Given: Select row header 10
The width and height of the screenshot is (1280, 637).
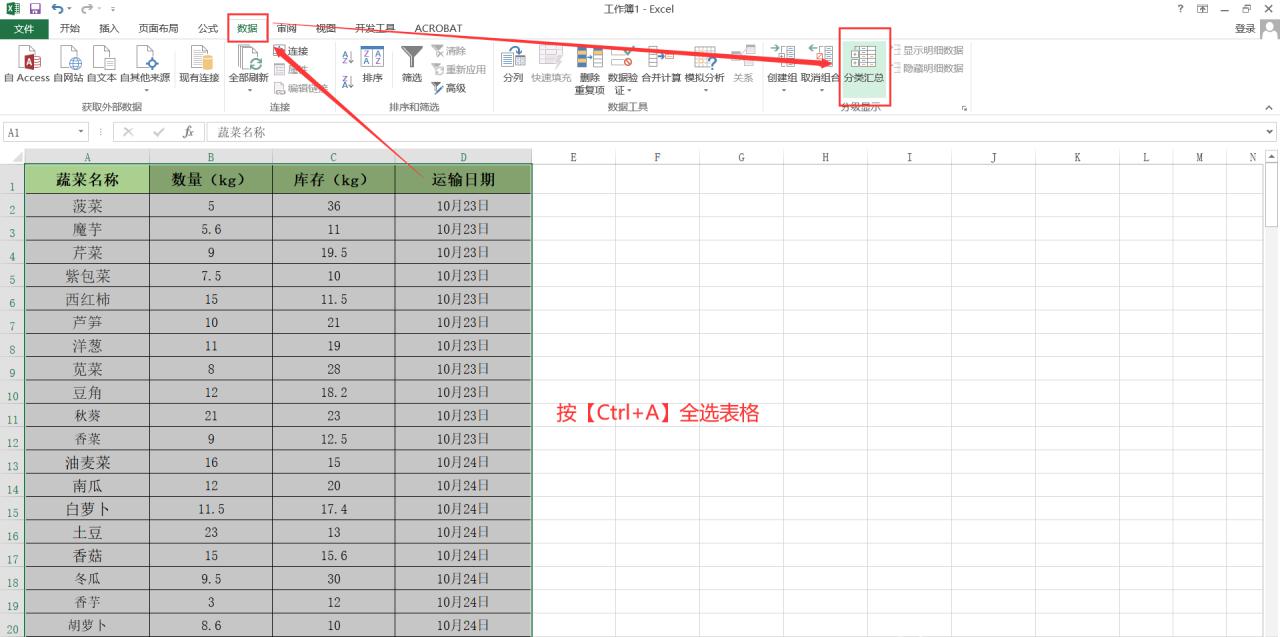Looking at the screenshot, I should tap(12, 393).
